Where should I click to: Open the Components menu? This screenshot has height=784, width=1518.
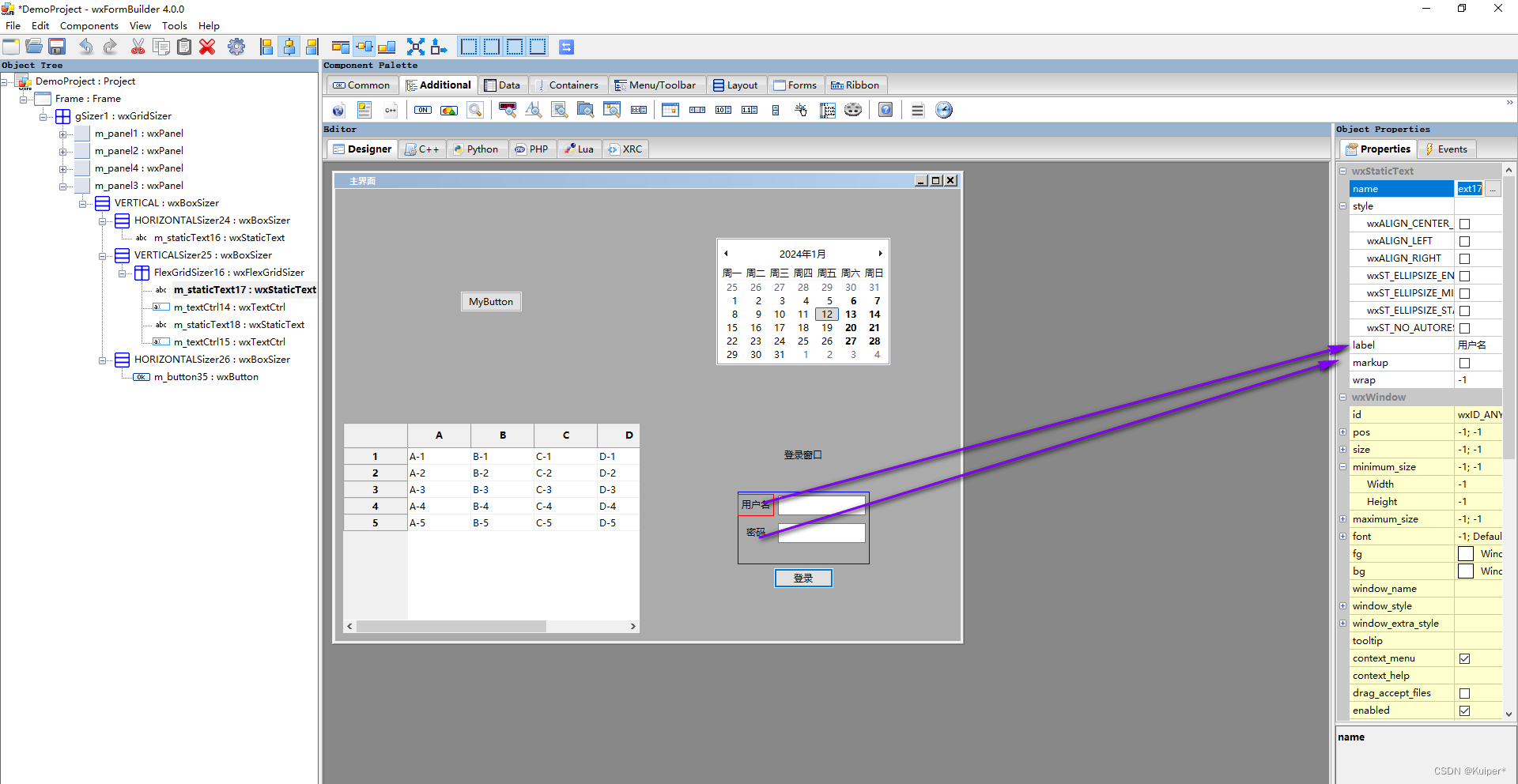tap(89, 25)
